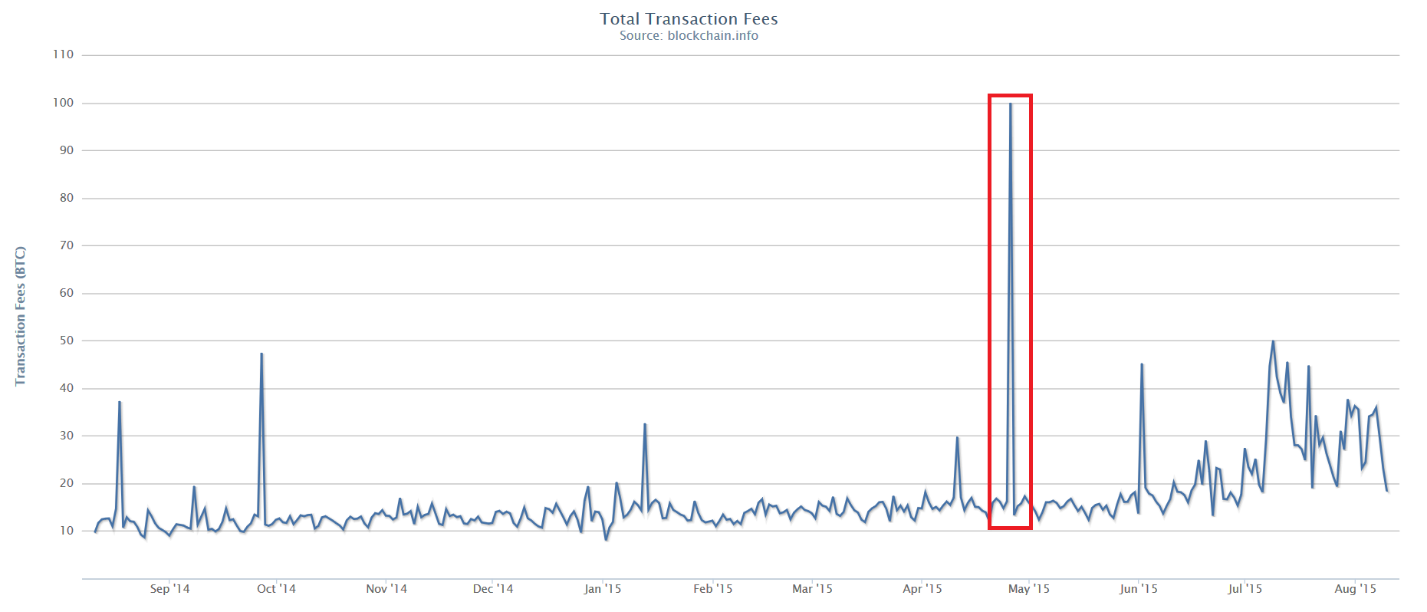
Task: Click the "Source: blockchain.info" subtitle
Action: coord(688,36)
